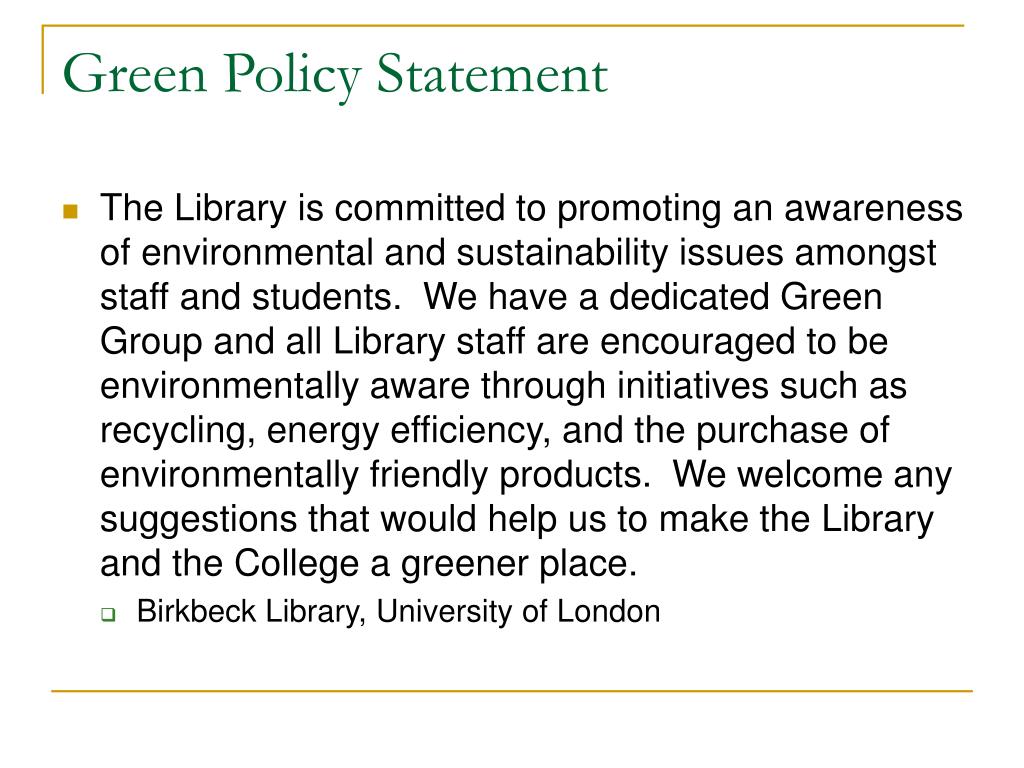Click the line starting 'The Library is committed'
The height and width of the screenshot is (768, 1024).
pos(531,209)
